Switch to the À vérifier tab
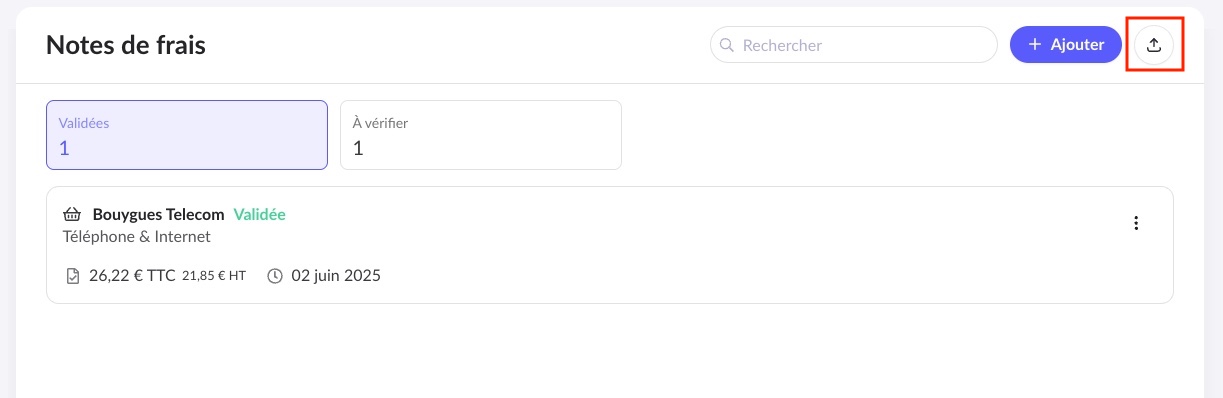 click(481, 135)
